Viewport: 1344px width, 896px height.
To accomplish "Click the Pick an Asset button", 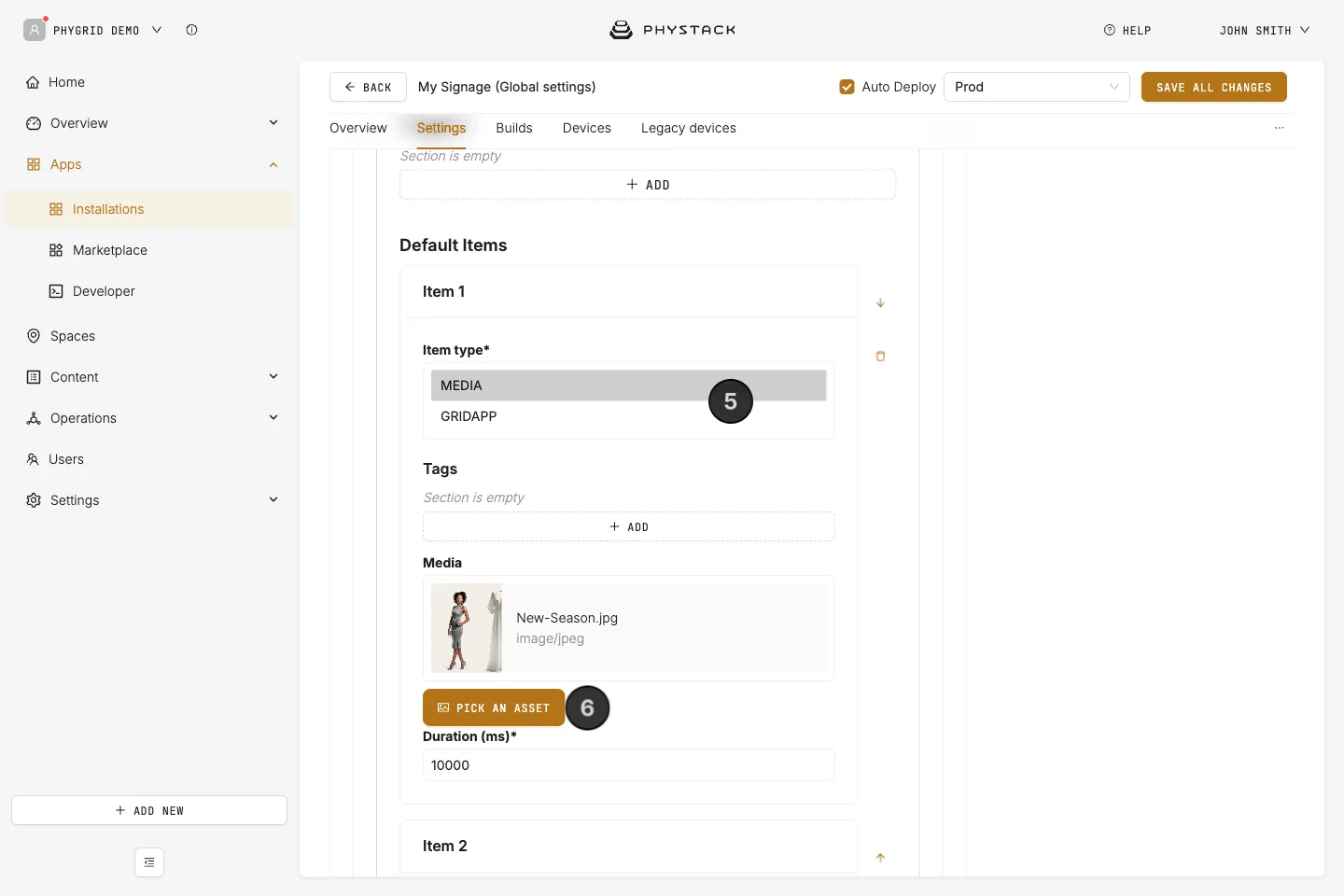I will (x=494, y=707).
